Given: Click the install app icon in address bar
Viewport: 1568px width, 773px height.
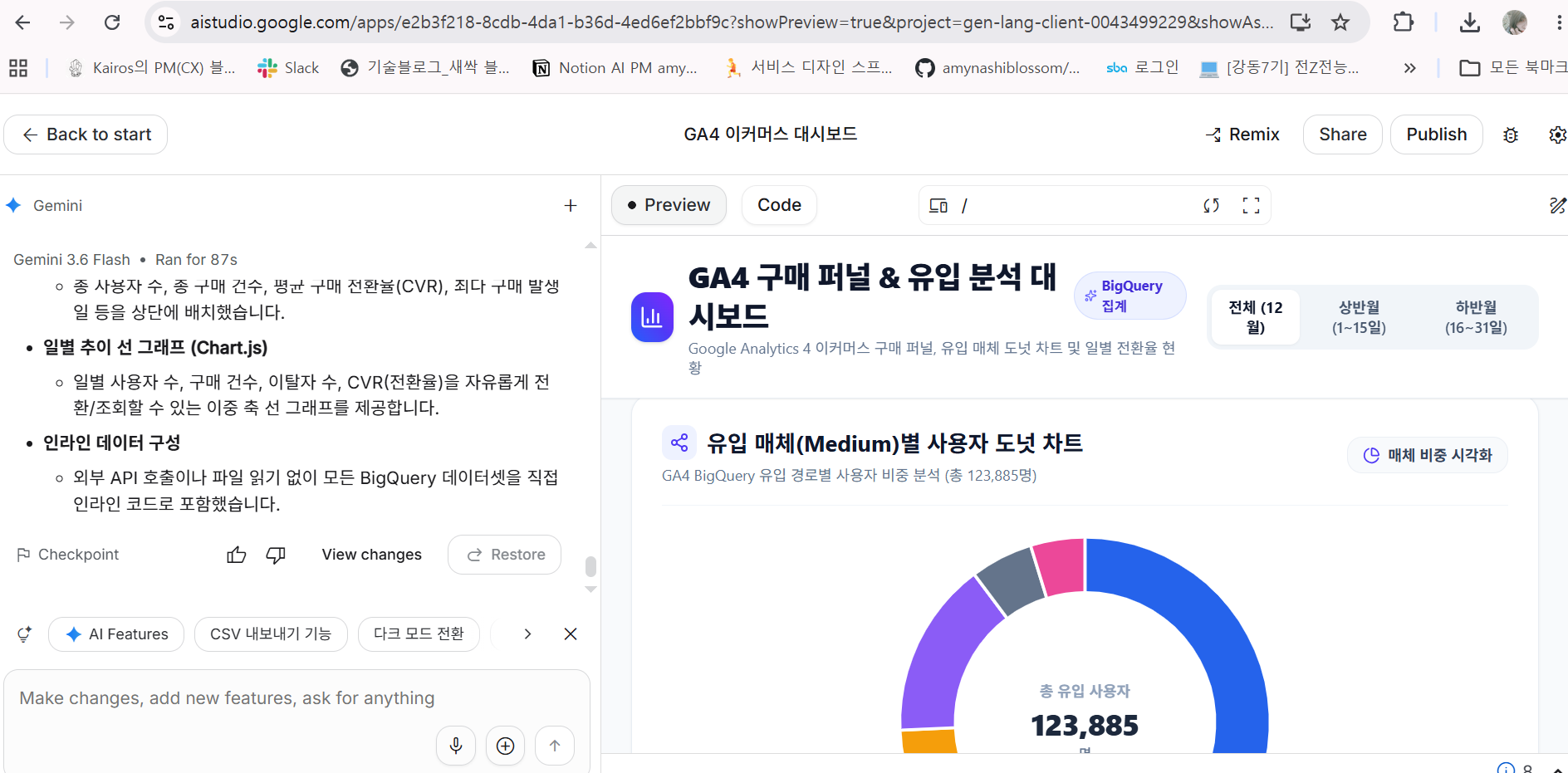Looking at the screenshot, I should click(1301, 22).
